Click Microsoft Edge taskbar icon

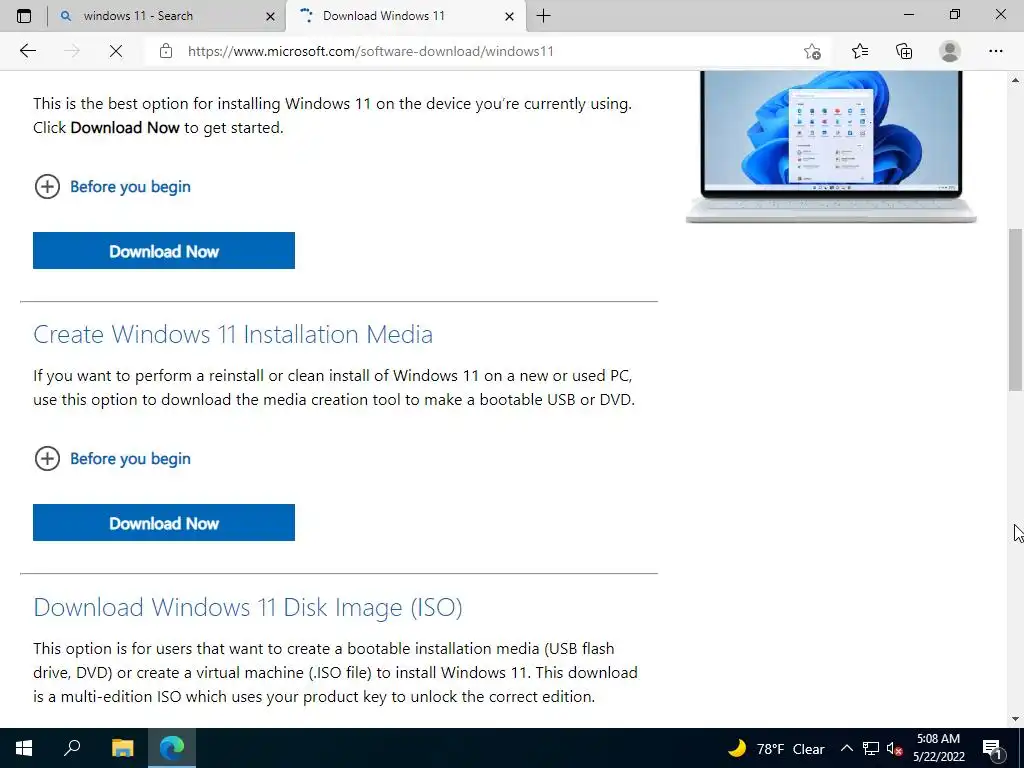pos(172,748)
